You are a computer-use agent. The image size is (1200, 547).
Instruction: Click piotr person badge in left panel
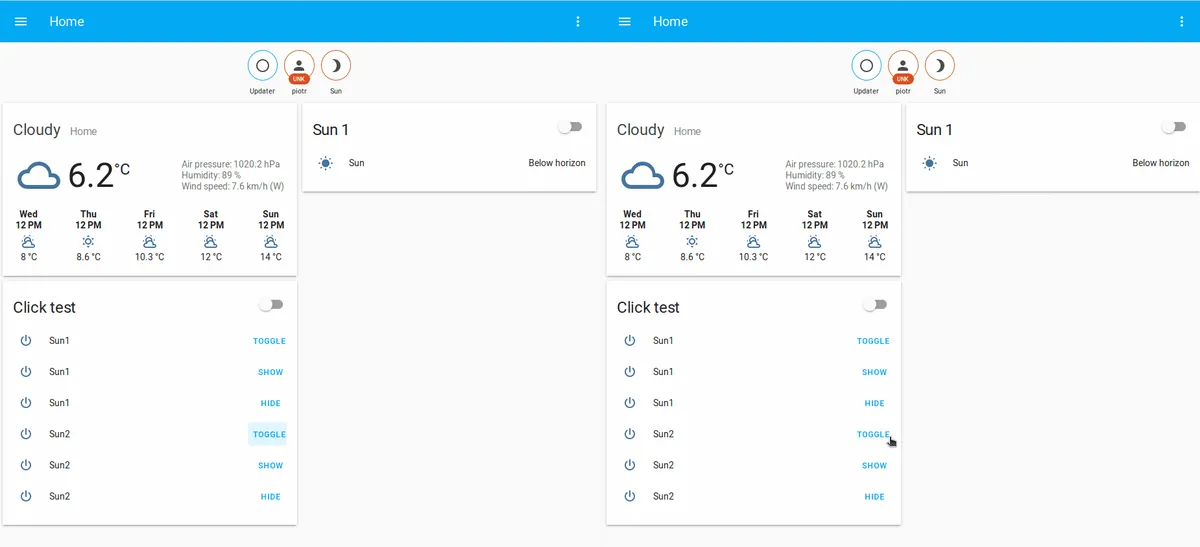click(299, 66)
